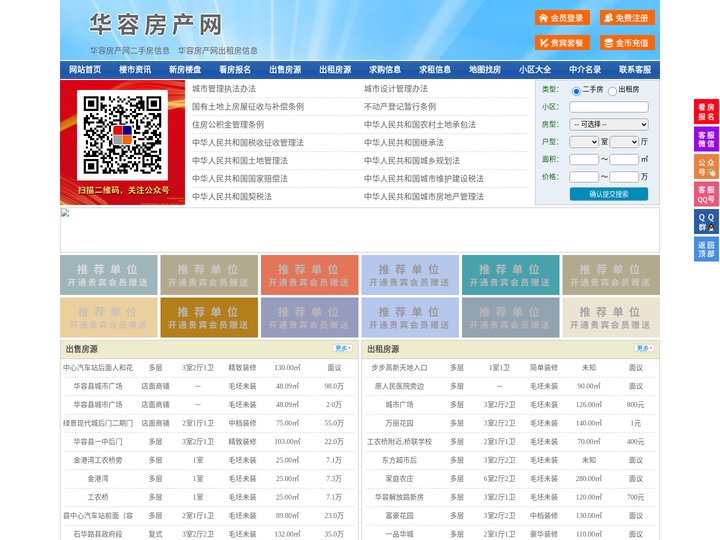Open the 求购信息 nav item

[x=385, y=70]
